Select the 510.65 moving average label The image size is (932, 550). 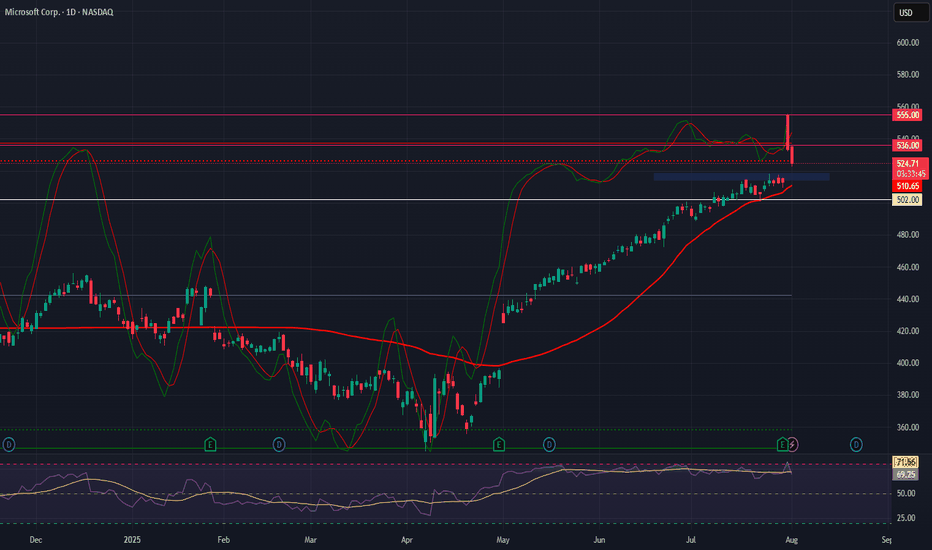pyautogui.click(x=907, y=186)
